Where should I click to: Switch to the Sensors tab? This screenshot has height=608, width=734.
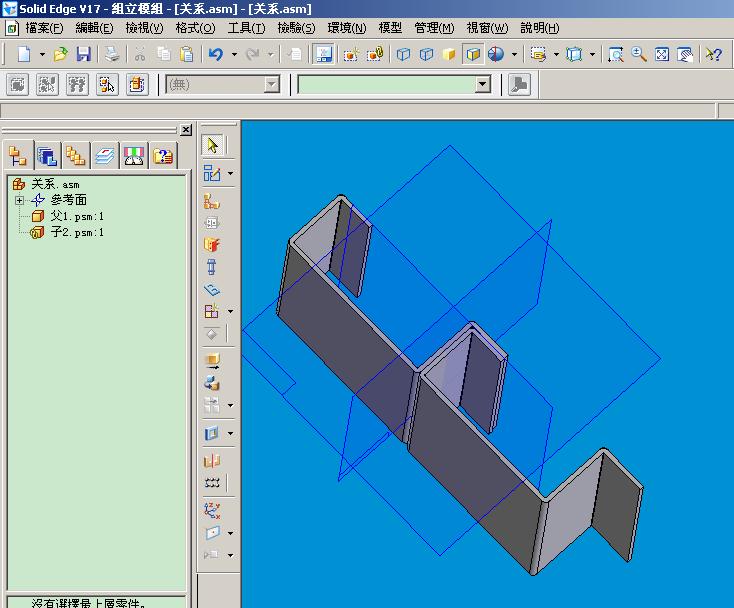(x=134, y=156)
